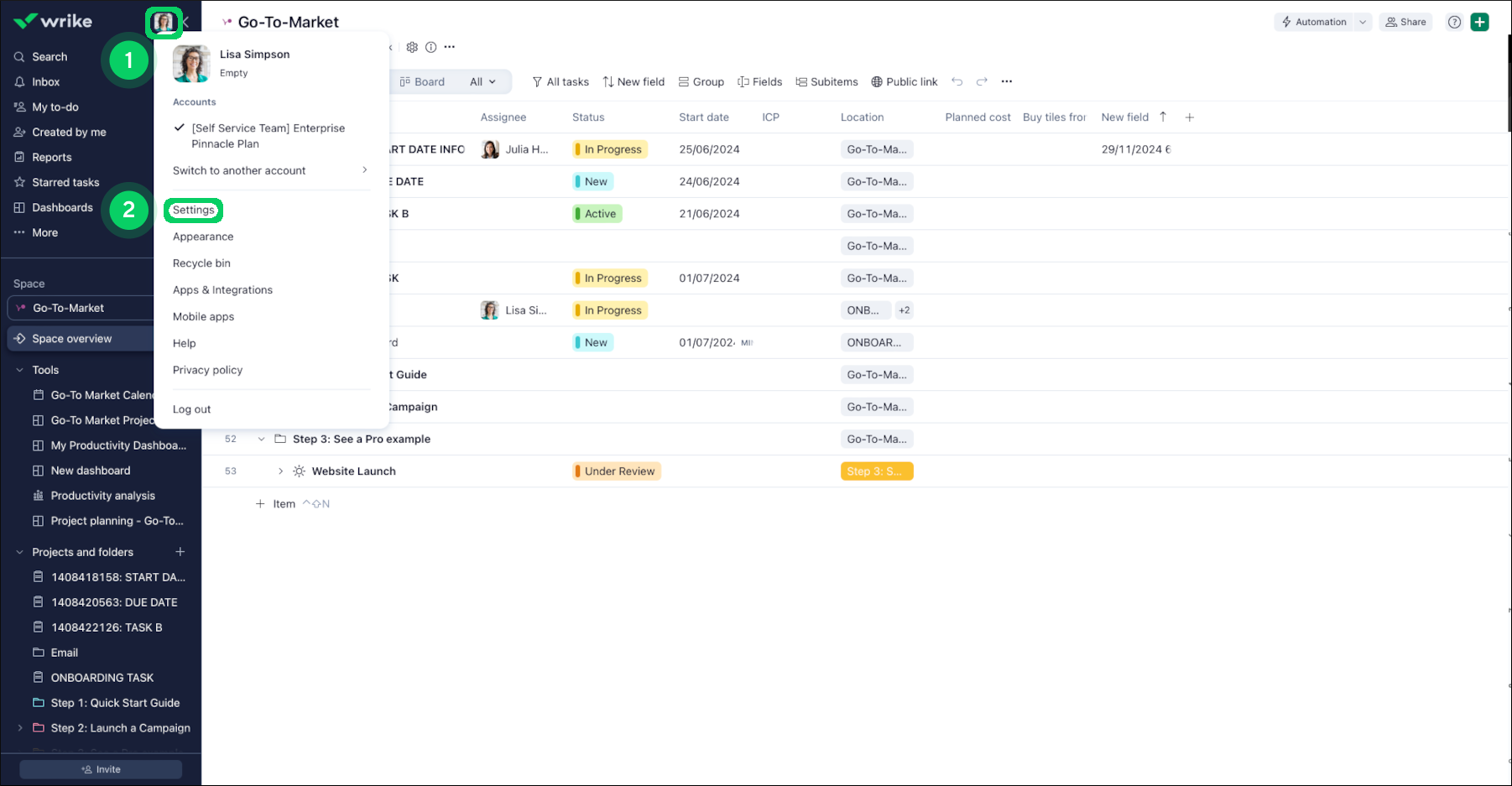The height and width of the screenshot is (786, 1512).
Task: Open the profile avatar menu in sidebar
Action: pos(164,23)
